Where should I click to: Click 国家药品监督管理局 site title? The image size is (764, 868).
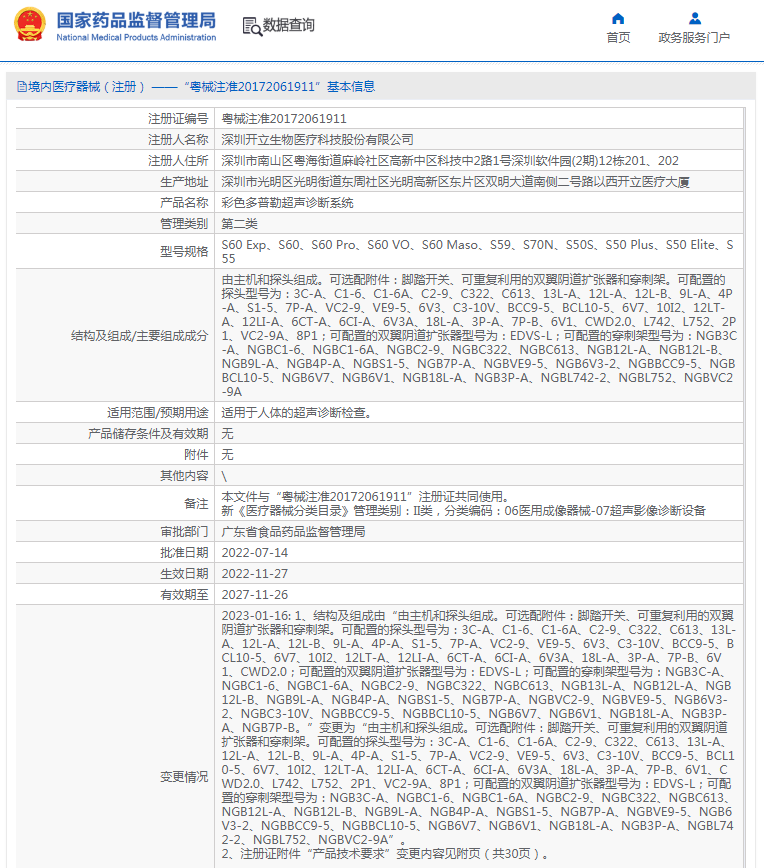pos(136,20)
